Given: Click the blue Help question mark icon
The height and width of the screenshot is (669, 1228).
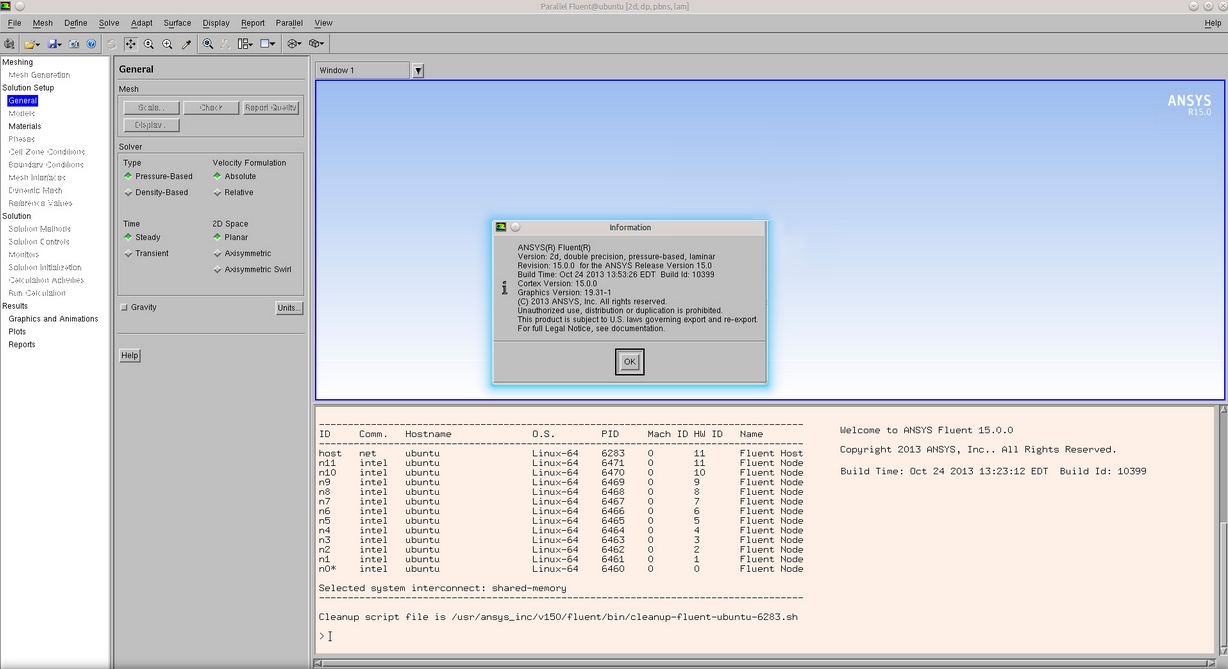Looking at the screenshot, I should 91,44.
